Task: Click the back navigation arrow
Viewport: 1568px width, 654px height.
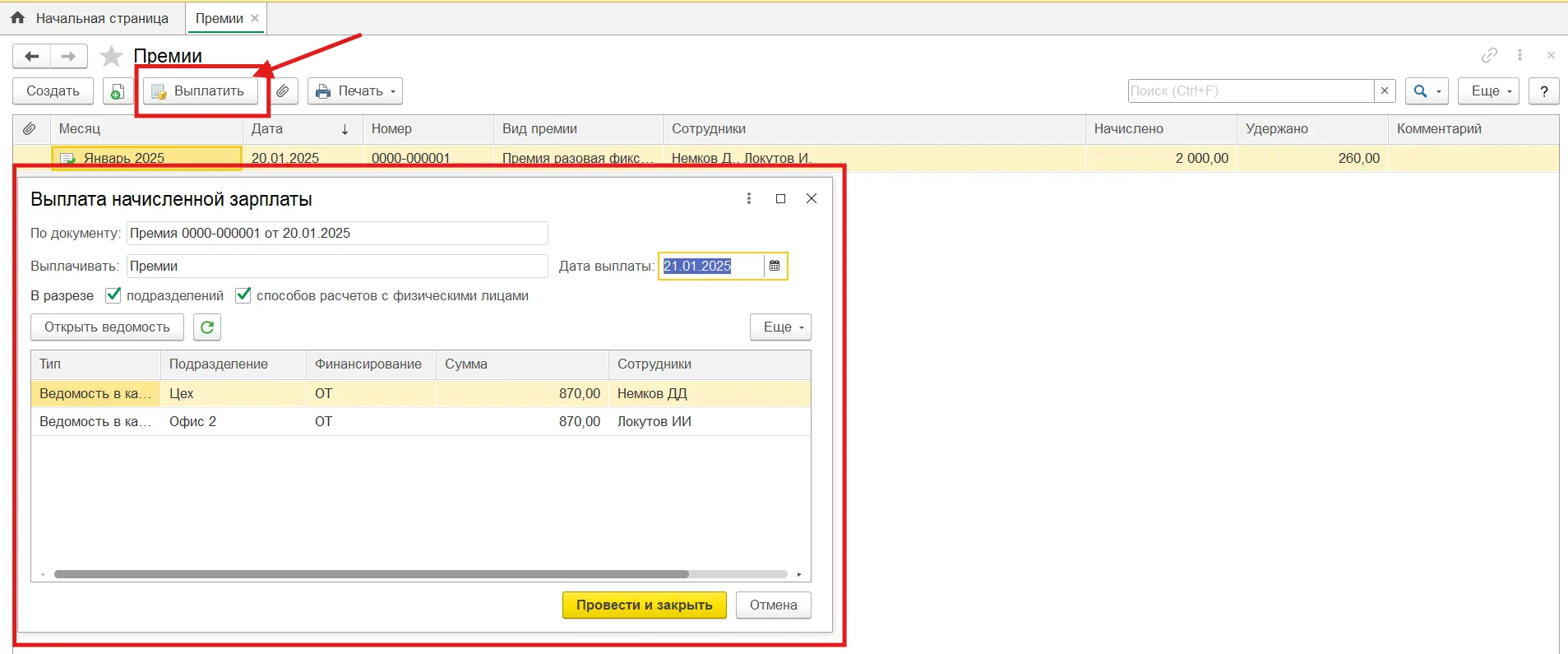Action: pyautogui.click(x=32, y=56)
